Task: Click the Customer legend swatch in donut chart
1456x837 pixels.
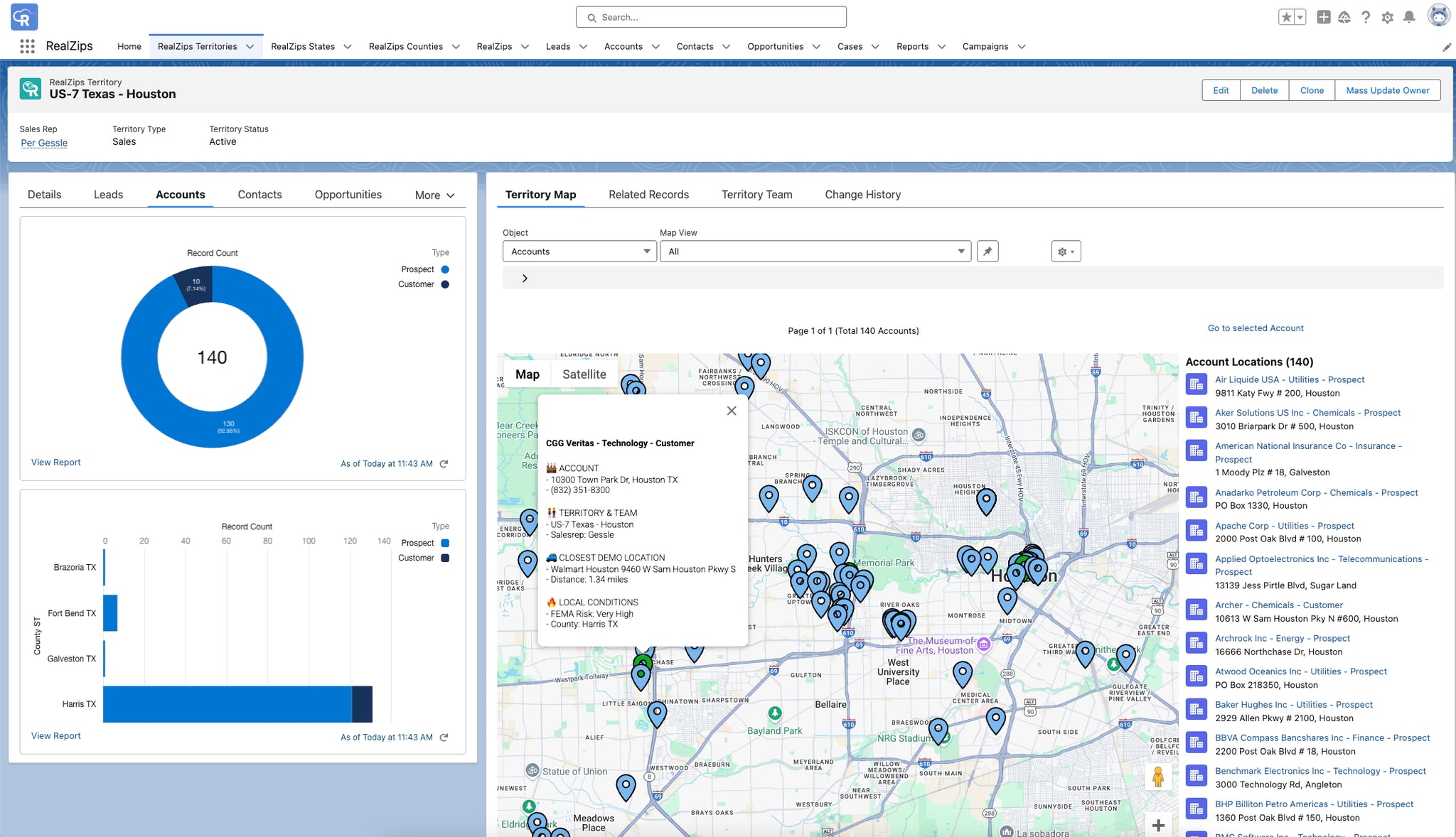Action: tap(445, 285)
